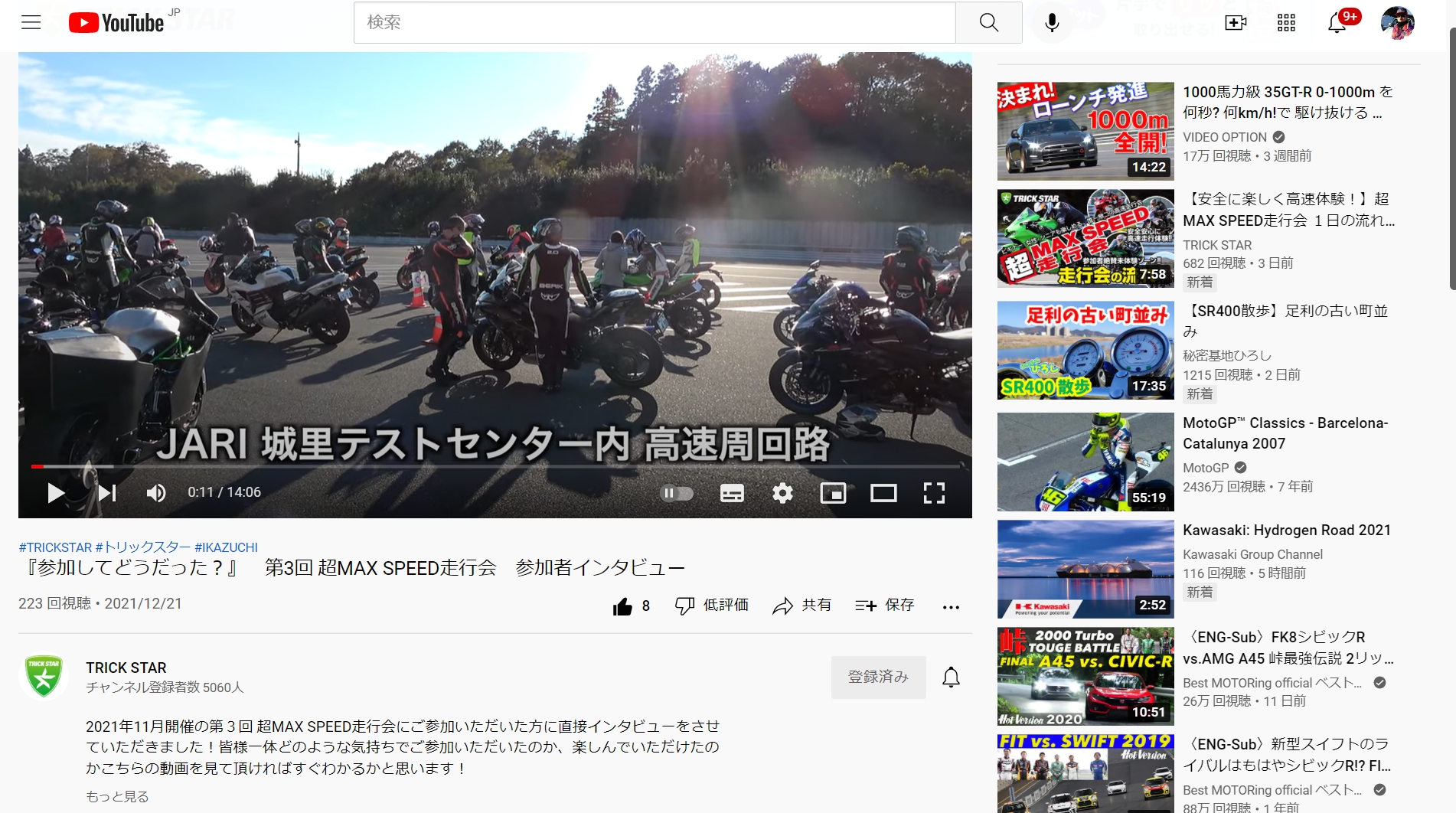Open title MotoGP Classics - Barcelona-Catalunya 2007

coord(1285,433)
